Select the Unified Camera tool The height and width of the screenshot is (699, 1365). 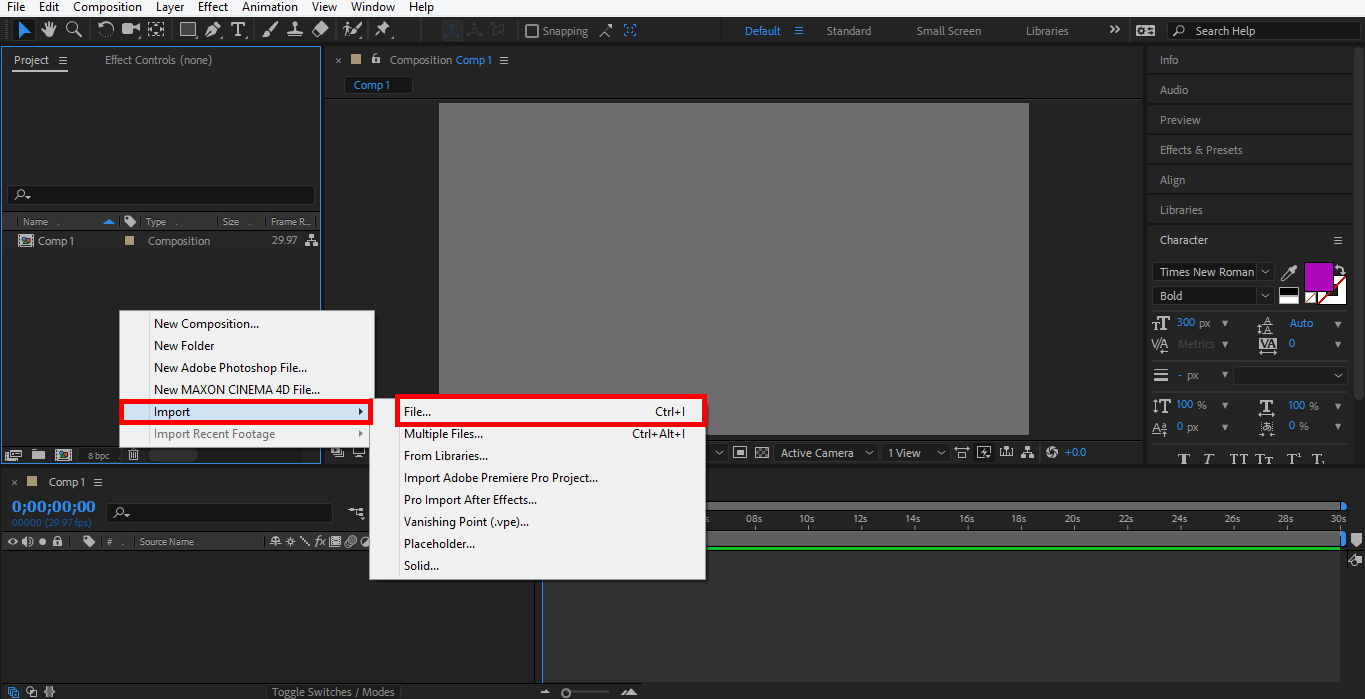(x=130, y=30)
